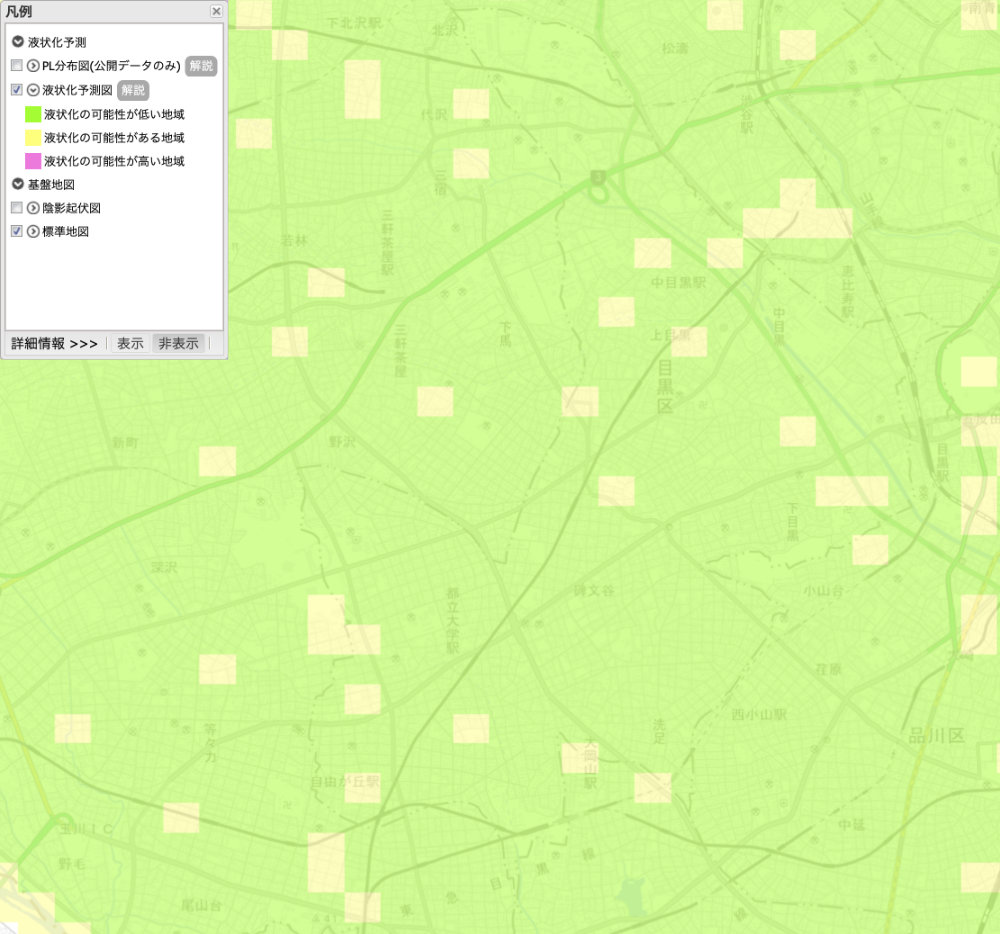Close the 凡例 legend panel
This screenshot has width=1000, height=934.
point(216,11)
